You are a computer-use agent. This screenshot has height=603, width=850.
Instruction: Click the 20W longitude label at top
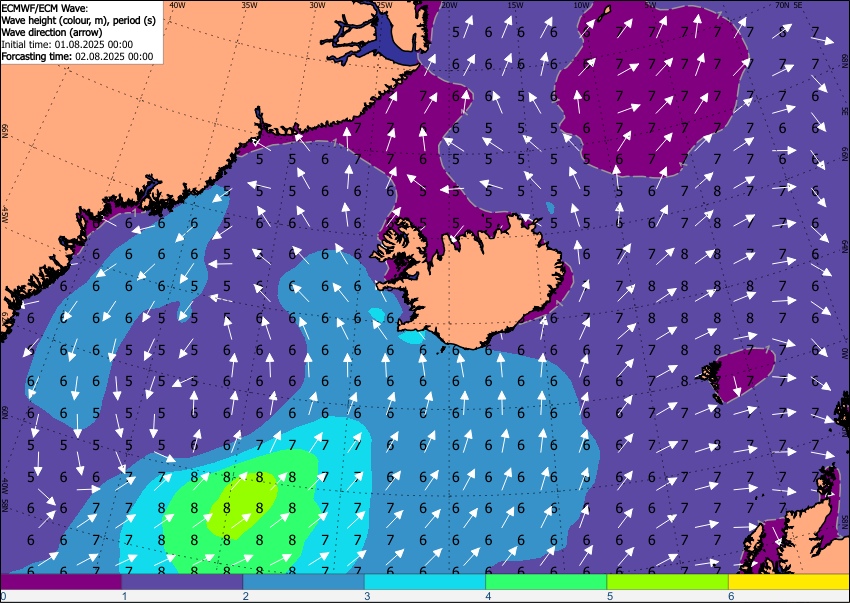[449, 5]
